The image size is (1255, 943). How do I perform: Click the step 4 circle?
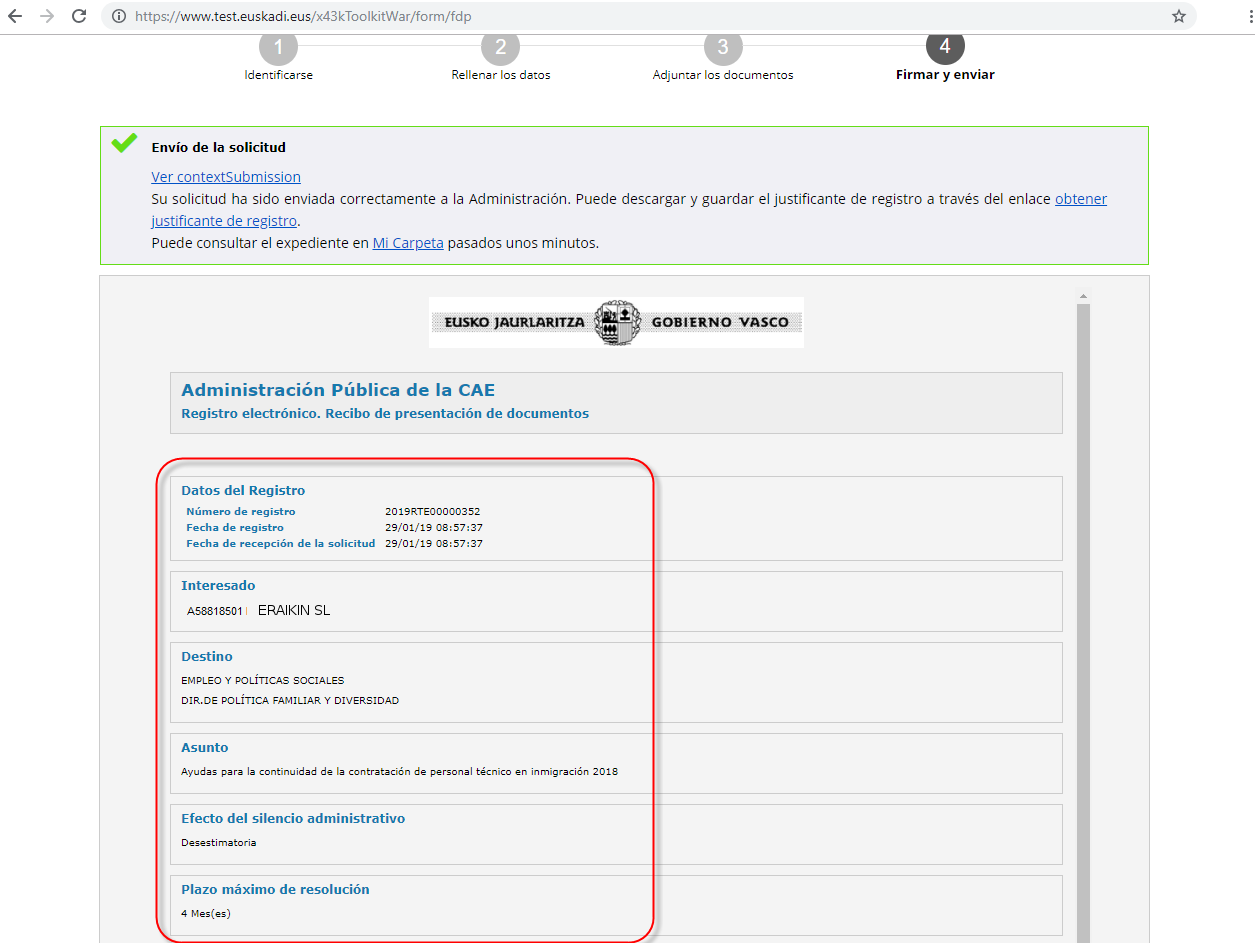pyautogui.click(x=945, y=47)
